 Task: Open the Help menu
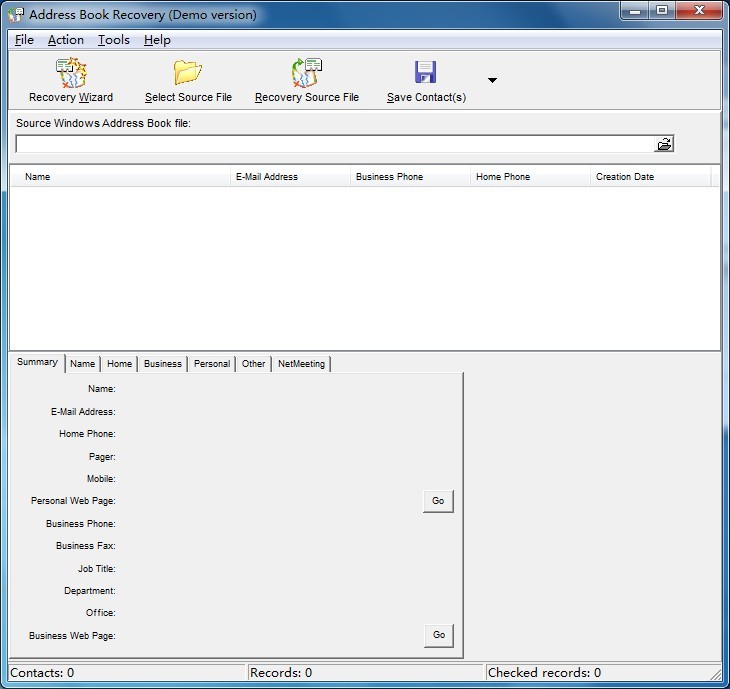(x=157, y=40)
